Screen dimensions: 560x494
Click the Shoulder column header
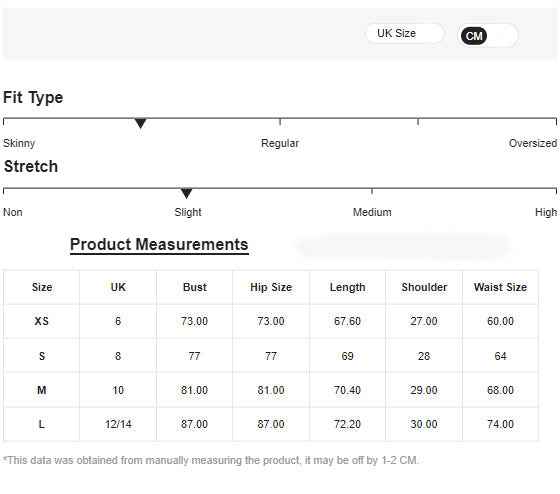(x=424, y=287)
